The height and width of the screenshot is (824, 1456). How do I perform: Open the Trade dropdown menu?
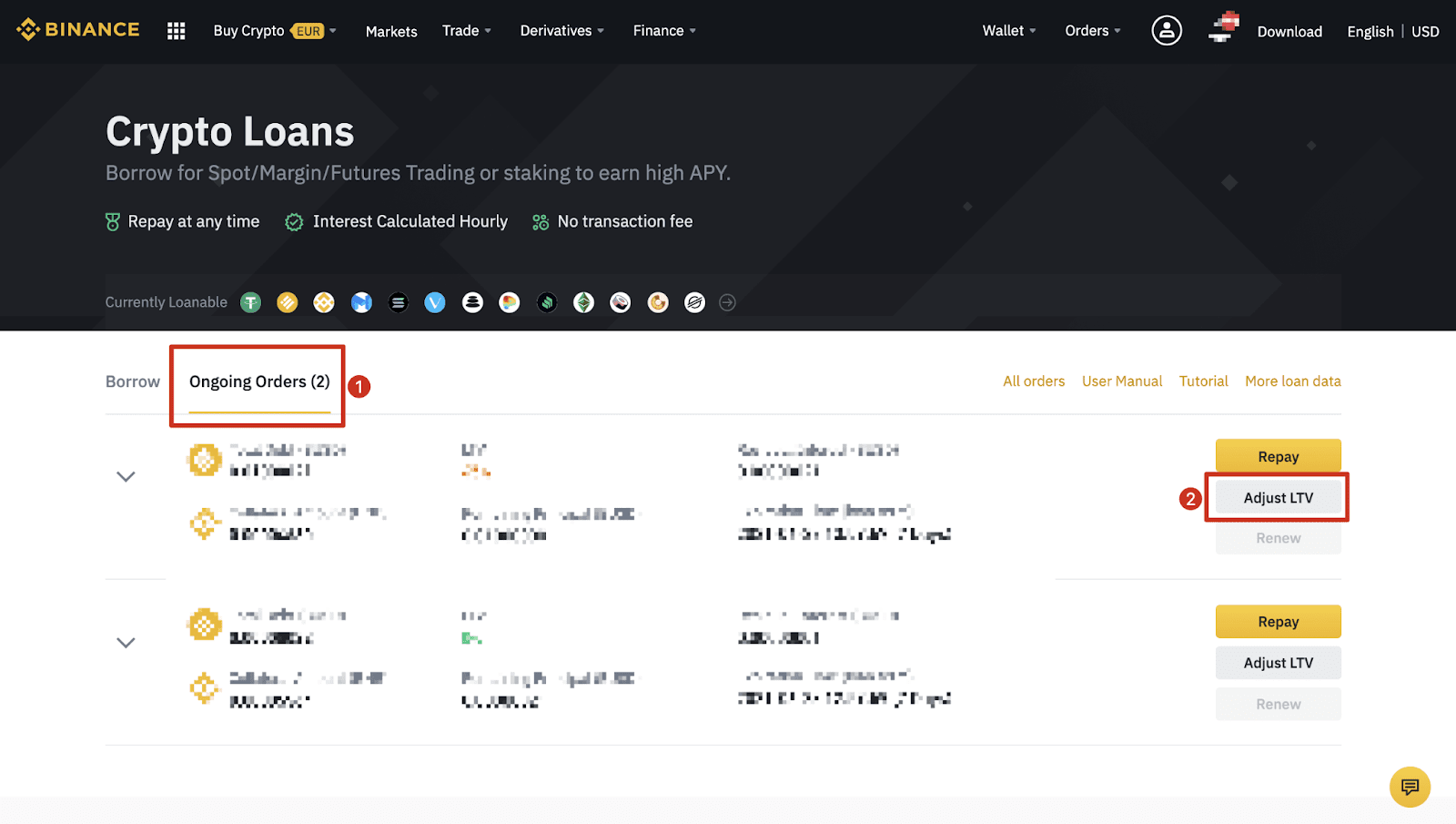pyautogui.click(x=466, y=31)
